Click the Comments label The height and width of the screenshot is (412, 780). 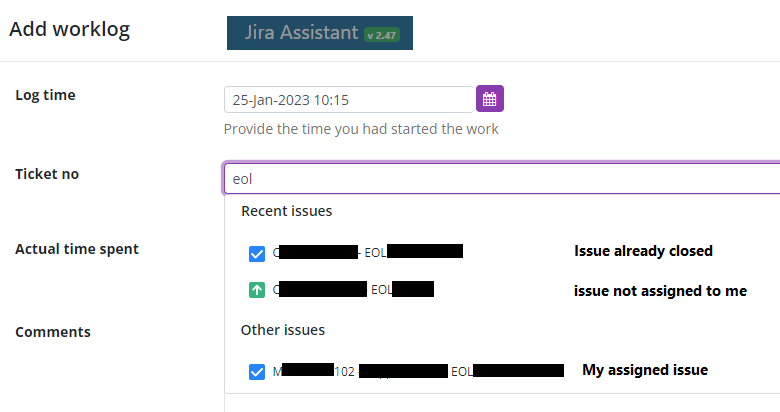click(53, 332)
